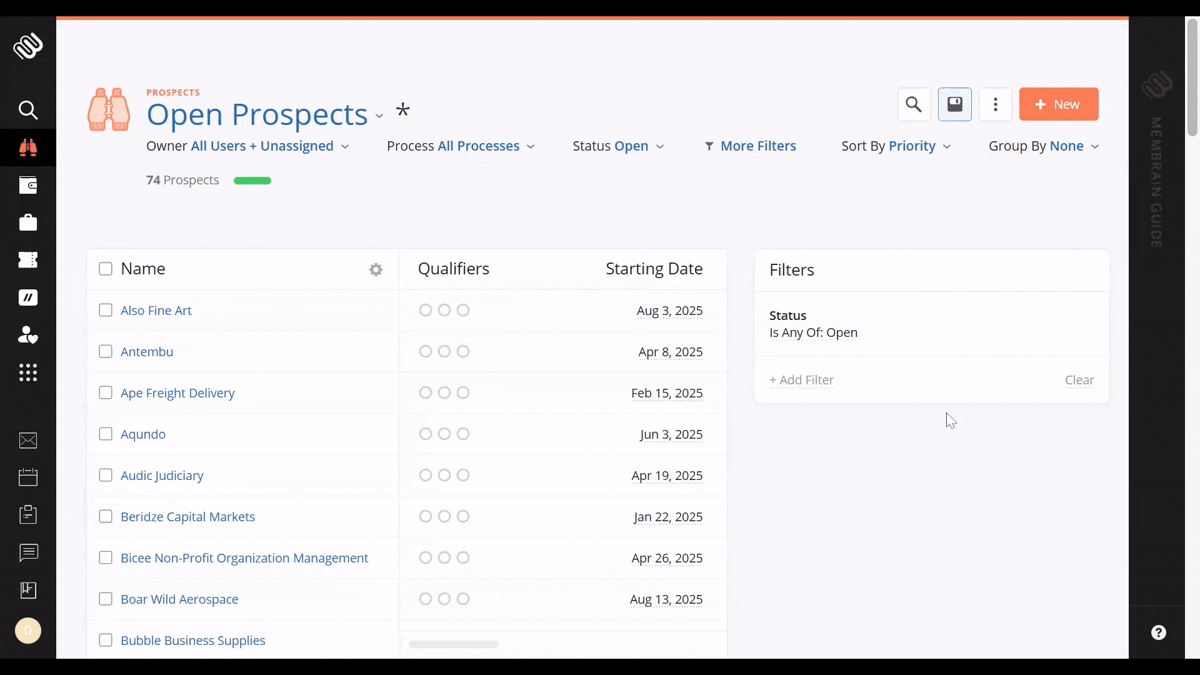The width and height of the screenshot is (1200, 675).
Task: Select the checkbox next to Antembu
Action: (105, 351)
